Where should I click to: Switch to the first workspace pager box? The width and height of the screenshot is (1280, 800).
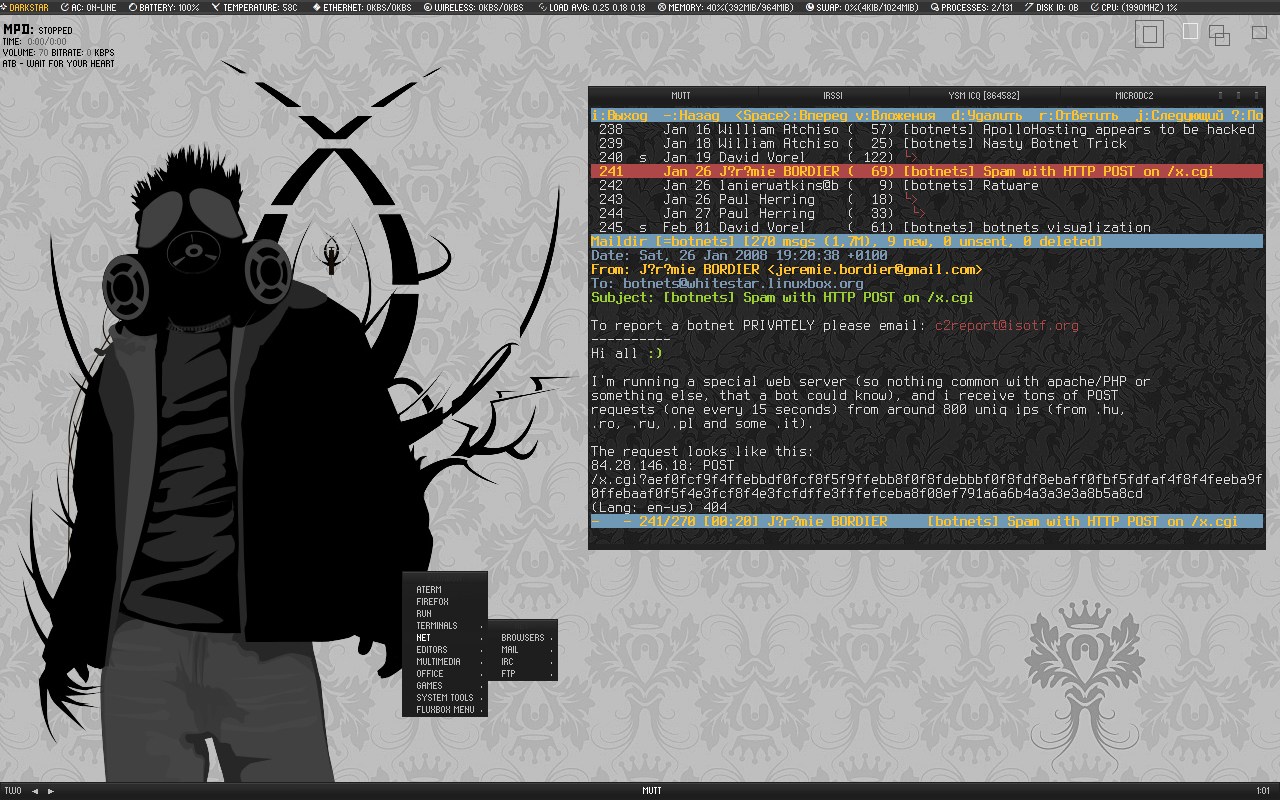click(x=1149, y=35)
